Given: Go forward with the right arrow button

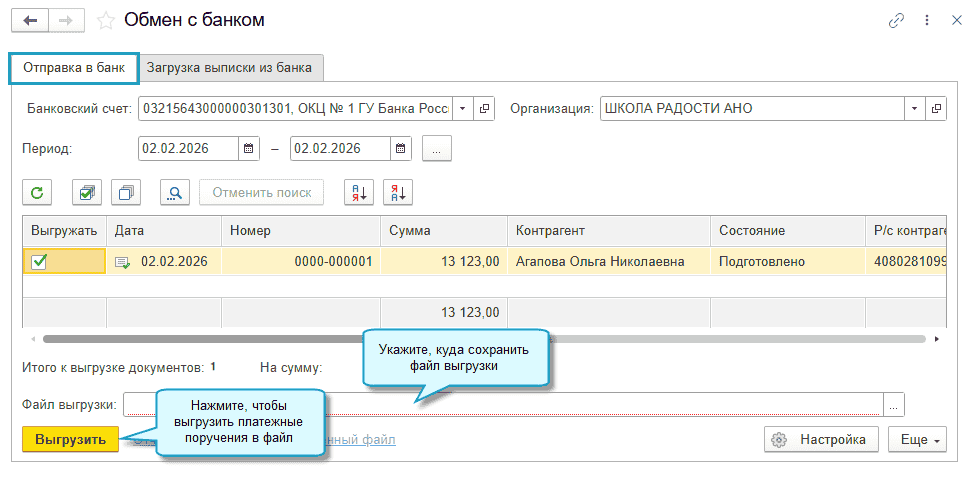Looking at the screenshot, I should coord(67,21).
